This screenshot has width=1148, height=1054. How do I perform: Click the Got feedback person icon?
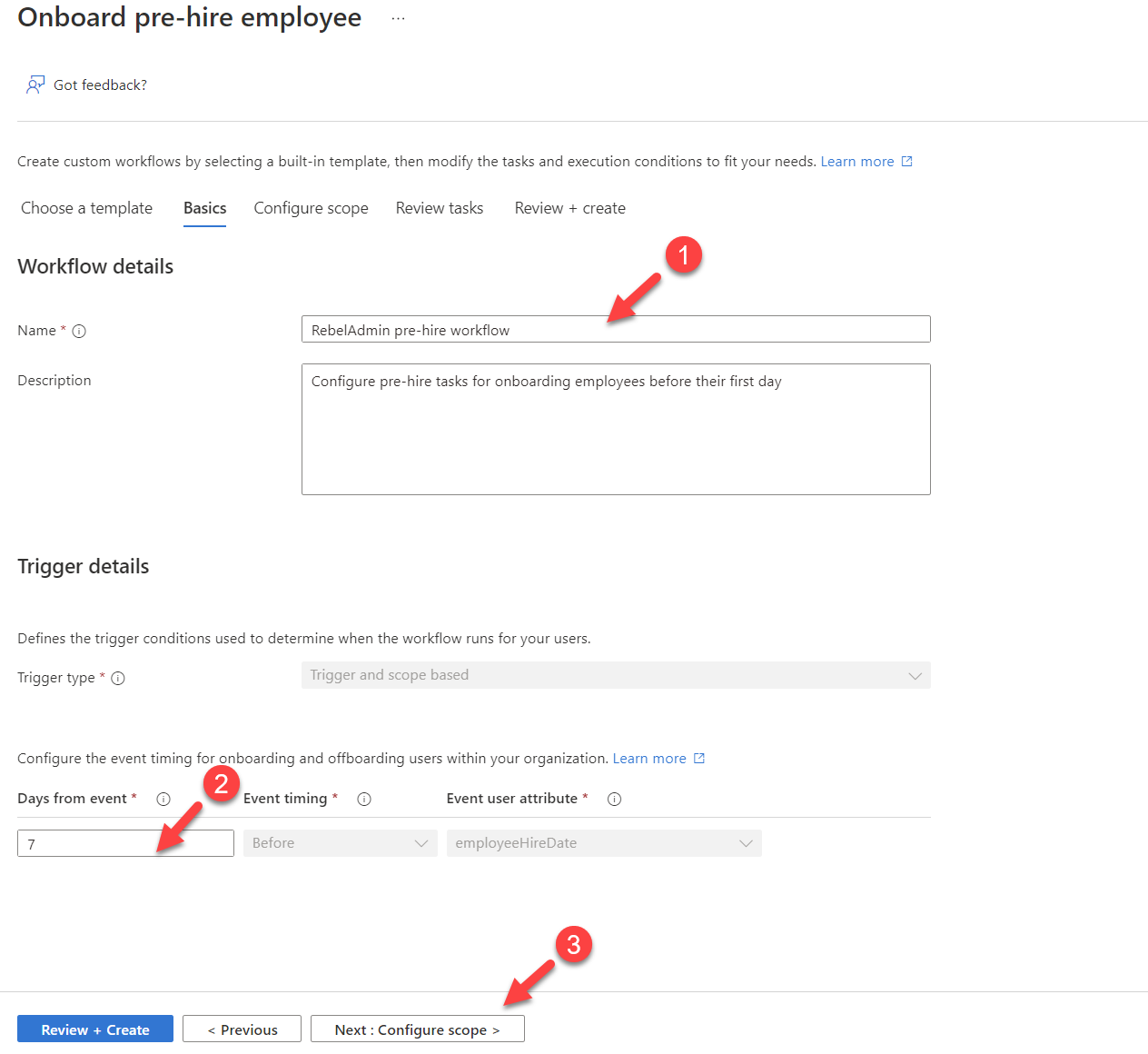[35, 85]
